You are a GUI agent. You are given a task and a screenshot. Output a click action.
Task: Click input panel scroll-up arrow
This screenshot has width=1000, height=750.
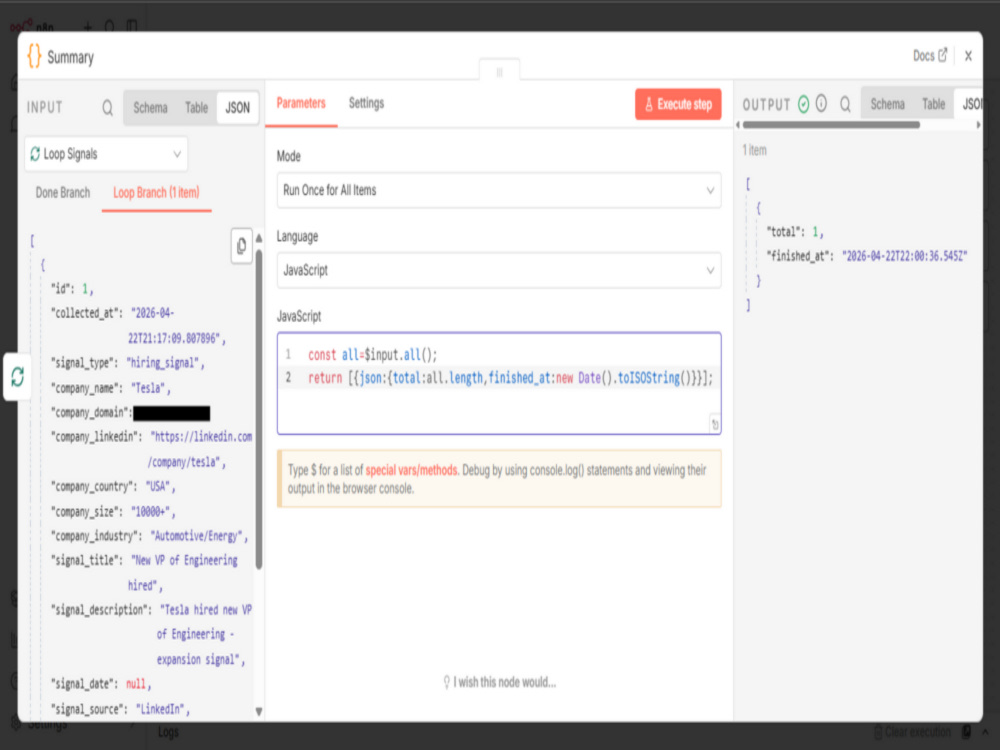tap(259, 238)
